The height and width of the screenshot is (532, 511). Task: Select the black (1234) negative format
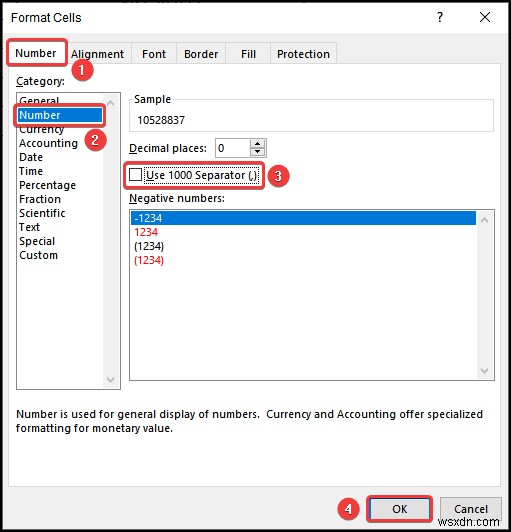tap(303, 246)
